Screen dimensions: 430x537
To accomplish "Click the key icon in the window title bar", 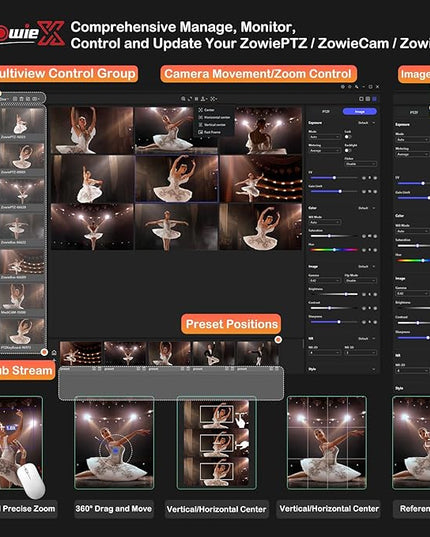I will coord(356,87).
